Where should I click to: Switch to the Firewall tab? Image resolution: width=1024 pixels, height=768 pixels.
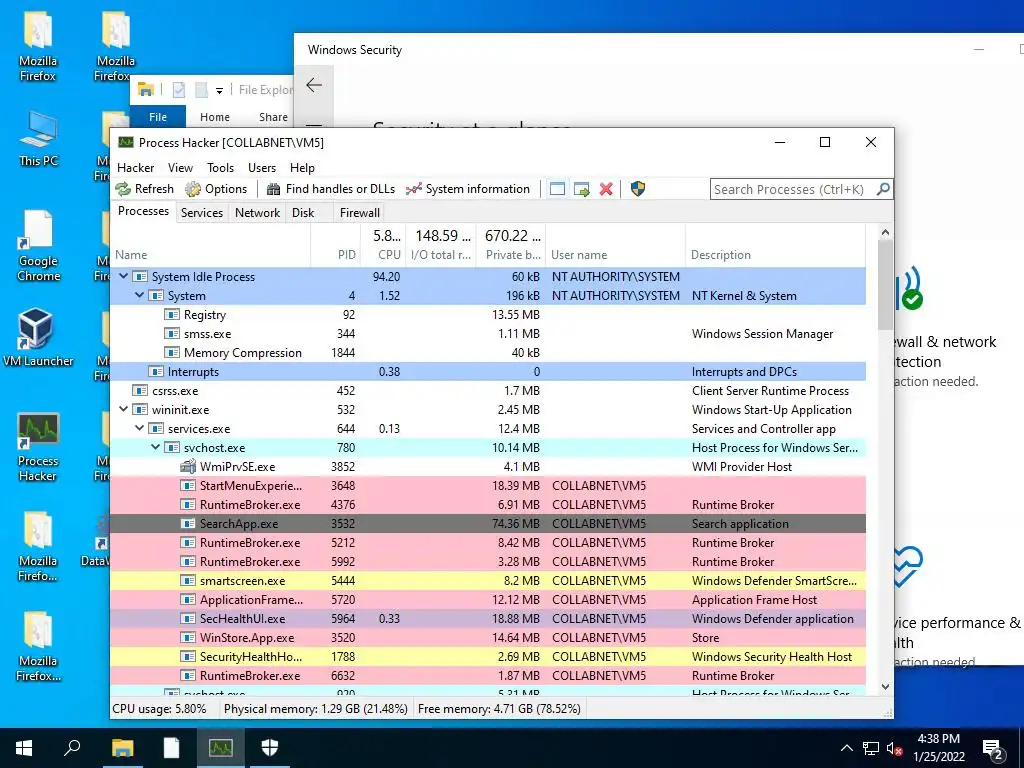[359, 213]
